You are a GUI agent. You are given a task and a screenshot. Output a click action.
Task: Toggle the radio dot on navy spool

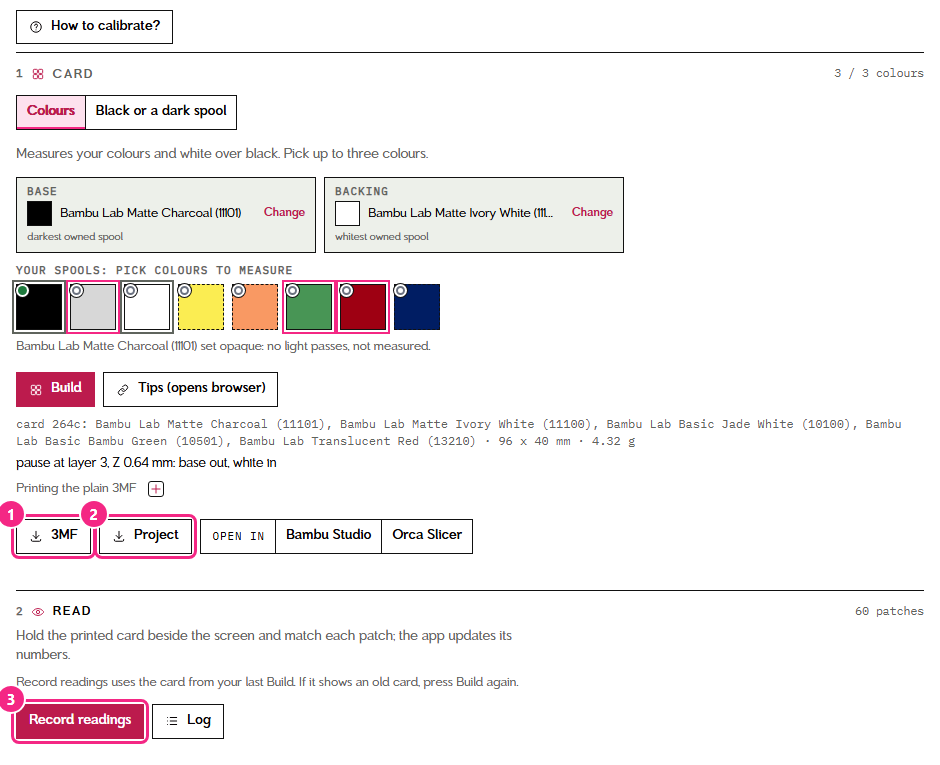[x=400, y=291]
